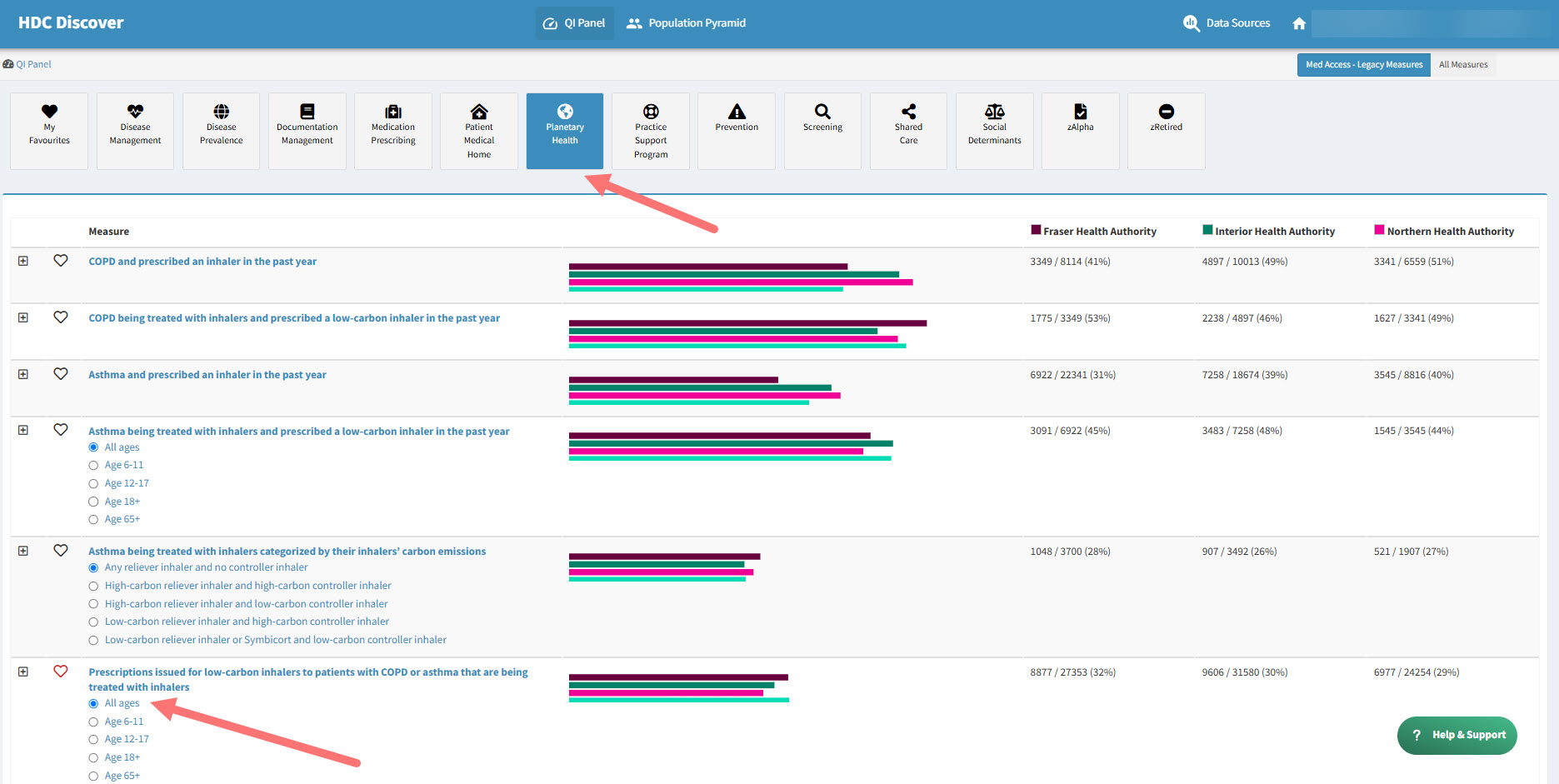Select High-carbon reliever and high-carbon controller option
The height and width of the screenshot is (784, 1559).
[x=93, y=587]
